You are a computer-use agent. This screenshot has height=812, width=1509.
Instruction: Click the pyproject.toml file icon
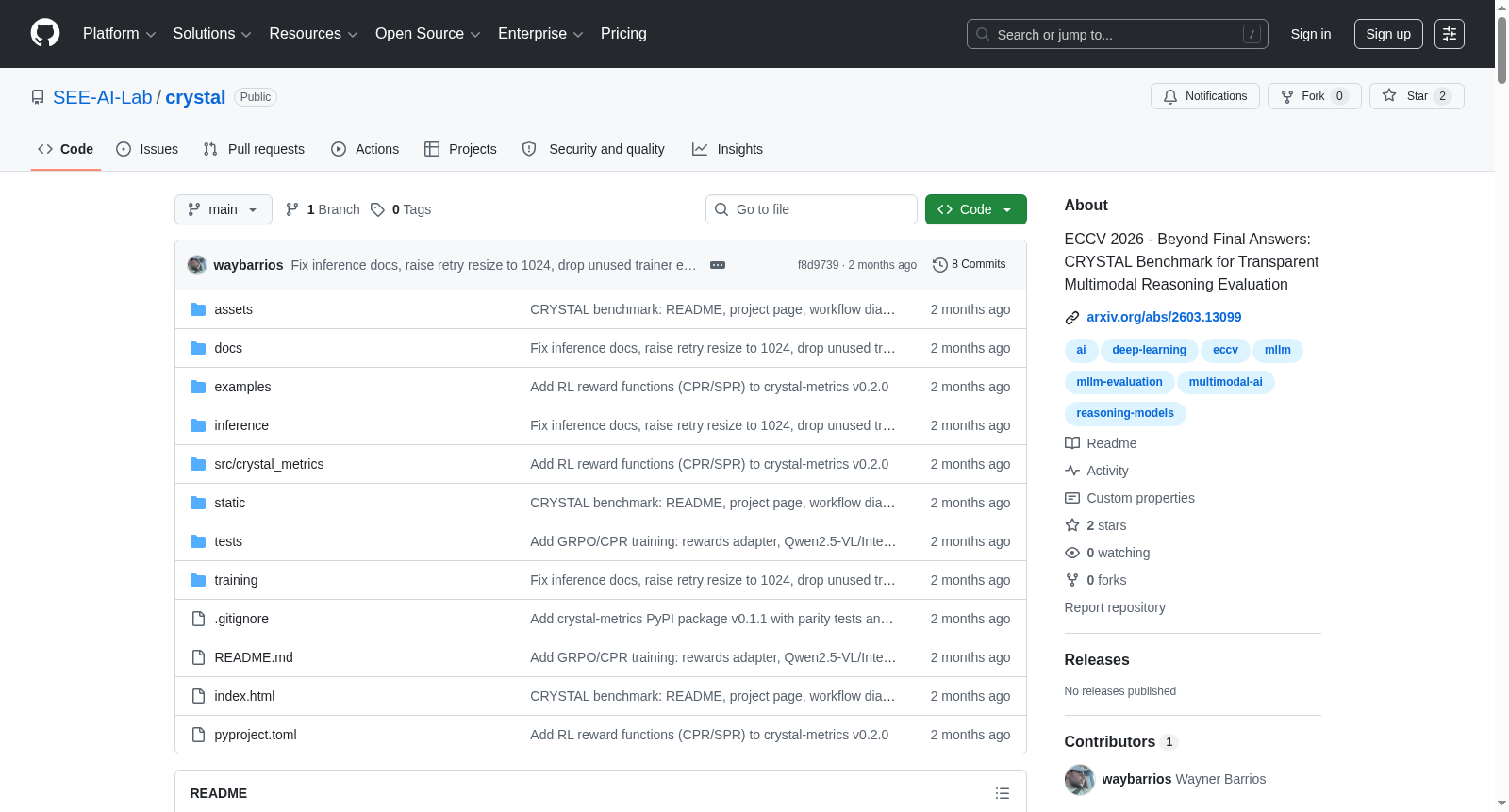pyautogui.click(x=198, y=735)
